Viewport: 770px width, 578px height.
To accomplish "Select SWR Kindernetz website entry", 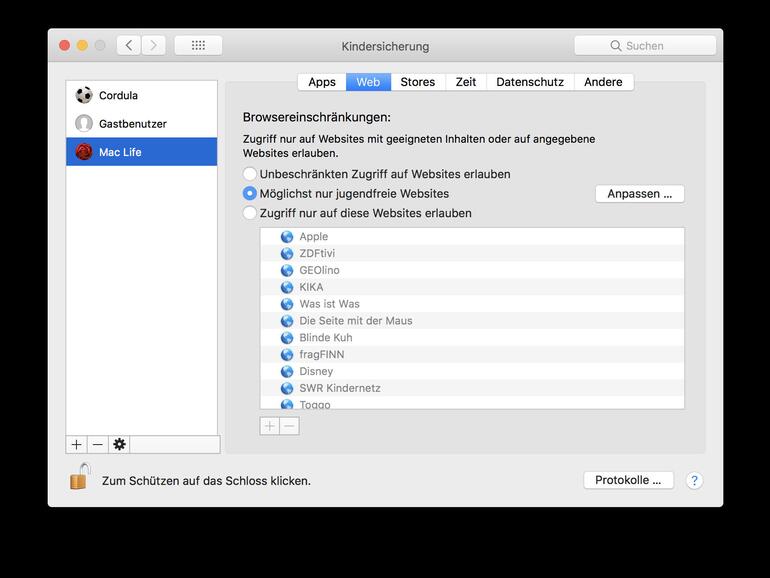I will (x=472, y=388).
